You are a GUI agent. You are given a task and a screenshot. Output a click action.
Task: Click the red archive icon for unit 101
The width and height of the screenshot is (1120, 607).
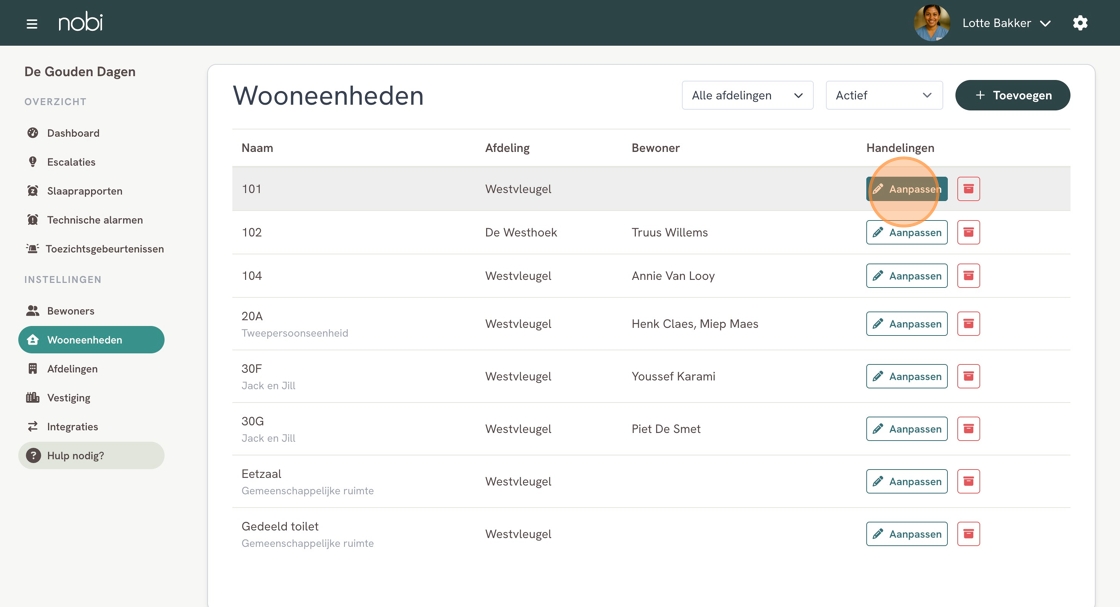[968, 189]
